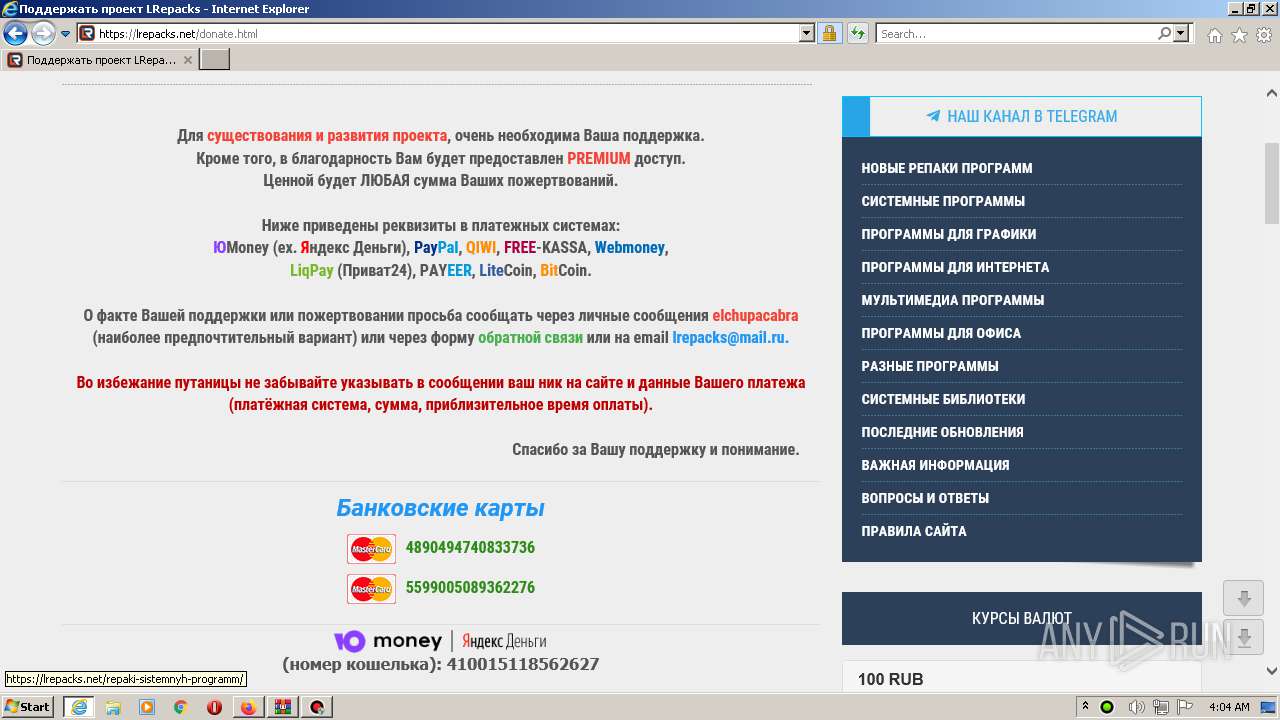Viewport: 1280px width, 720px height.
Task: Open 'ПРОГРАММЫ ДЛЯ ИНТЕРНЕТА' menu item
Action: pos(955,267)
